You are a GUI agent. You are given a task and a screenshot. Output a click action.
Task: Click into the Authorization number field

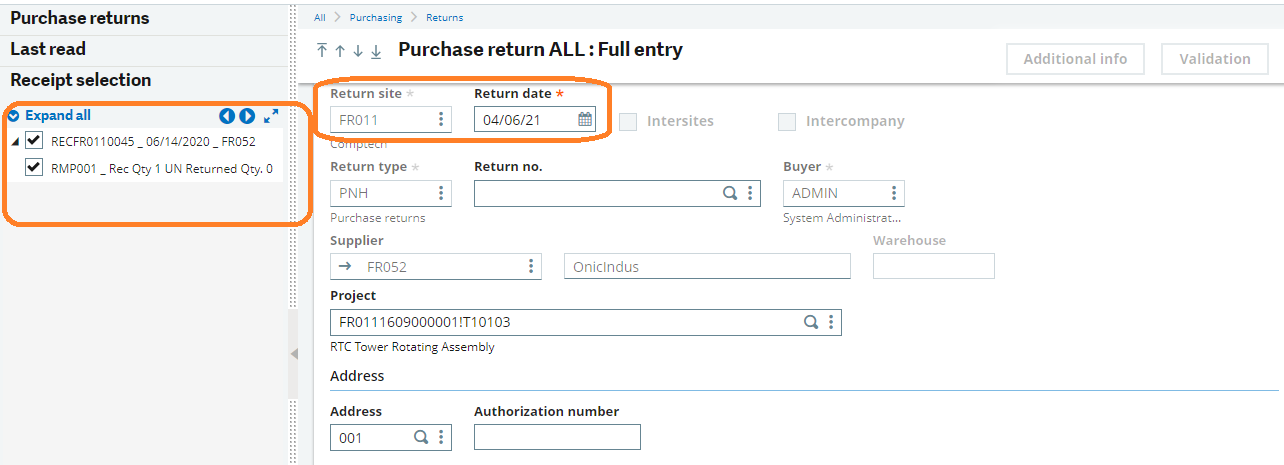click(x=557, y=437)
